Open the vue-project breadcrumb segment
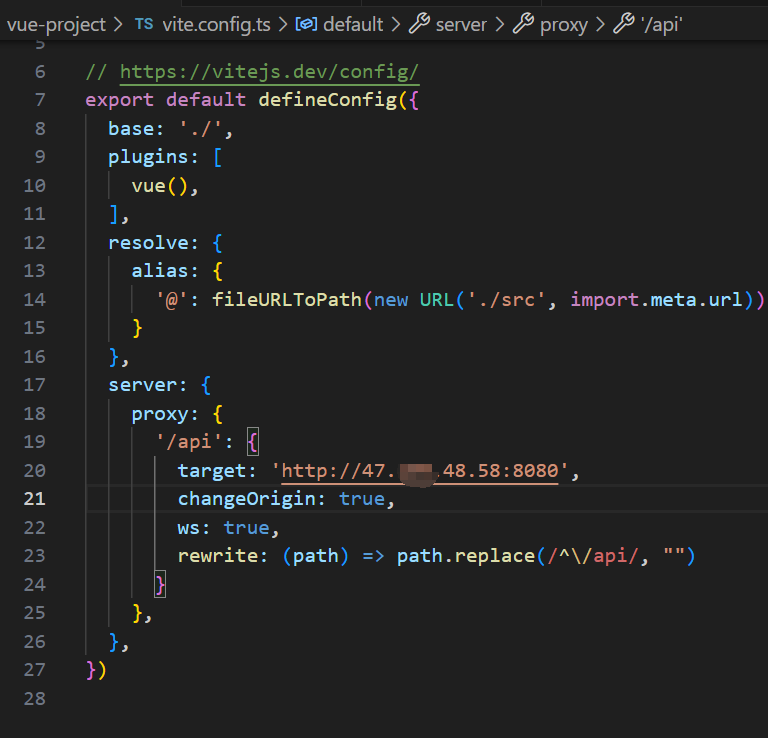 [56, 24]
